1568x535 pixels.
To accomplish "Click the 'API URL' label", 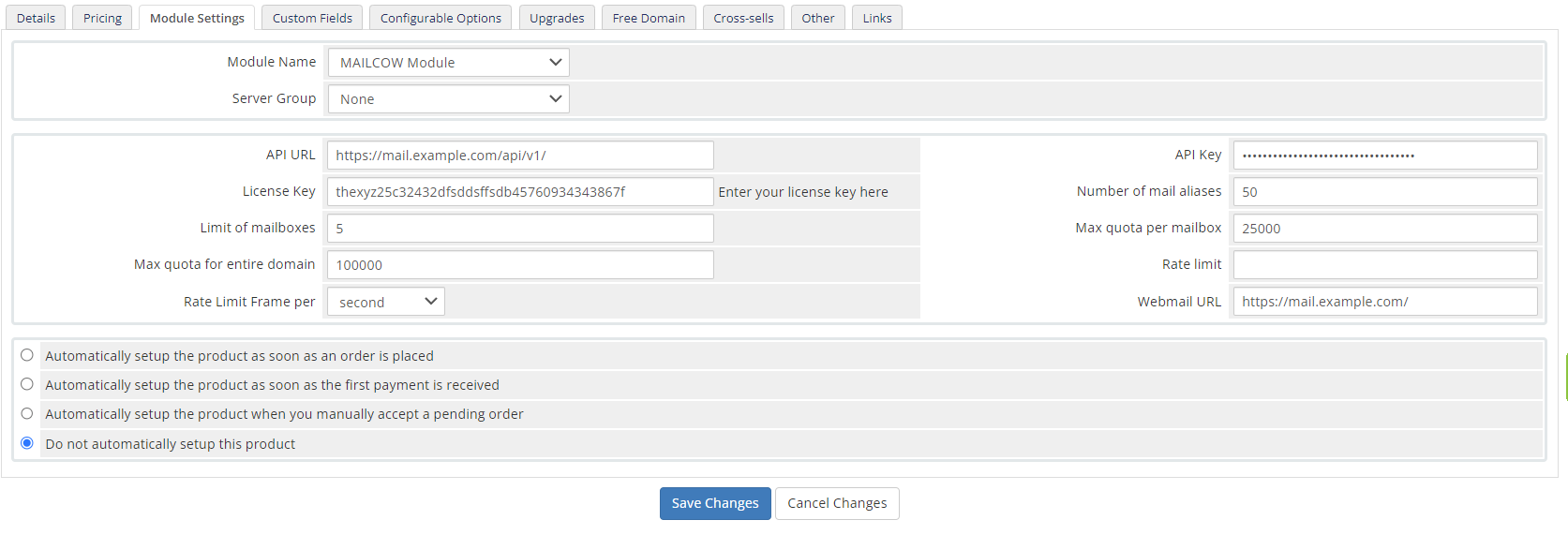I will coord(291,155).
